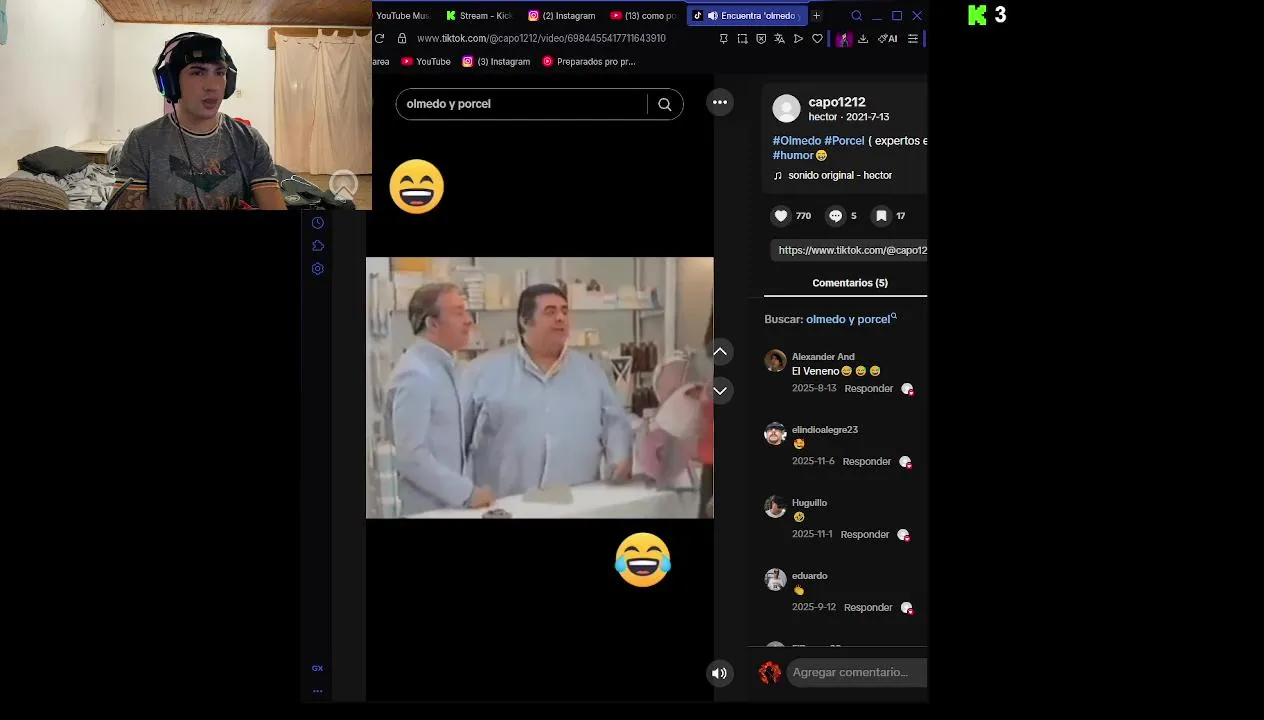Click the #Porcel hashtag
1264x720 pixels.
coord(844,141)
